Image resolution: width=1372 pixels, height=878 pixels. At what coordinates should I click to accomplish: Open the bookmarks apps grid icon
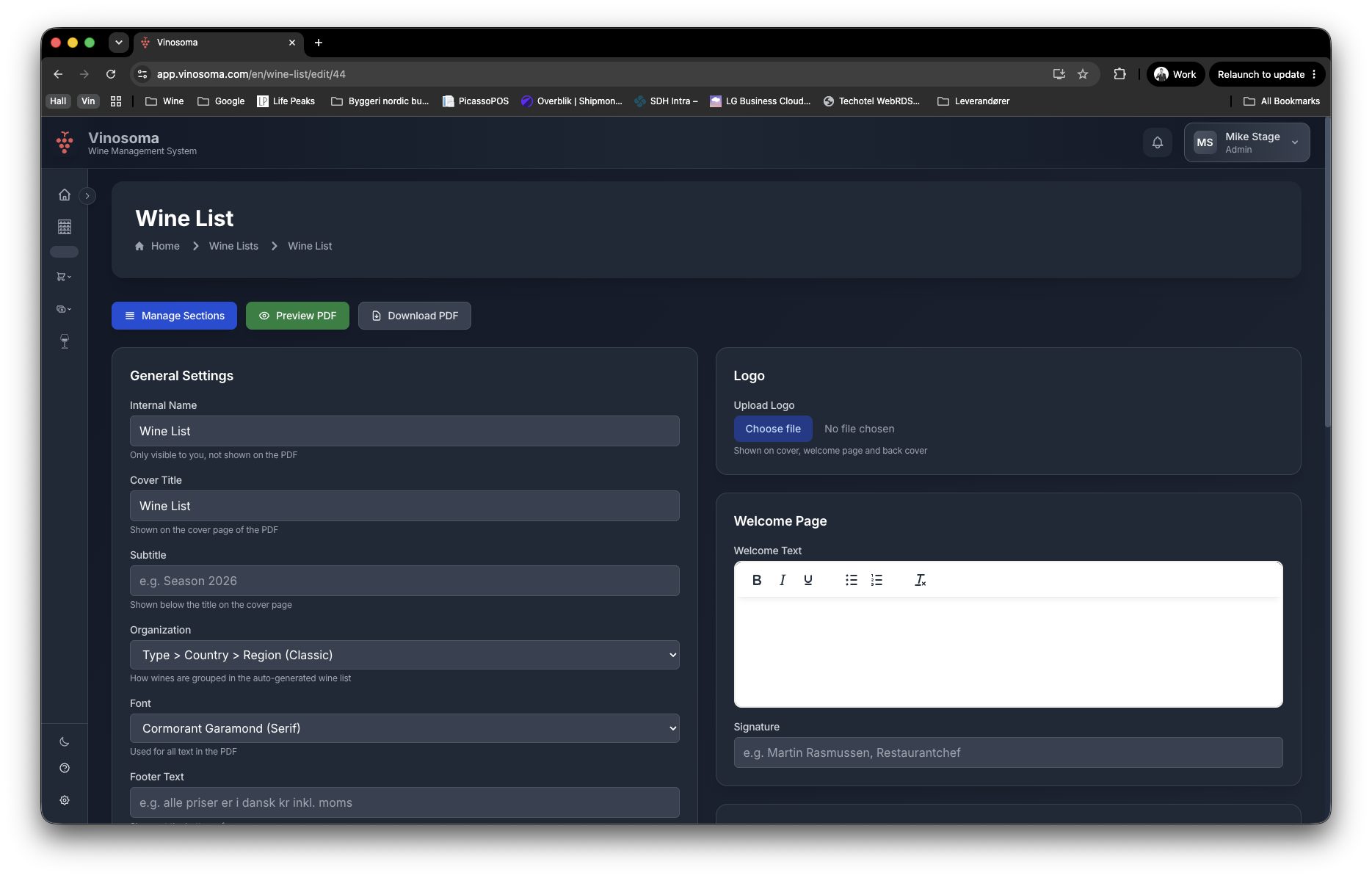[x=116, y=101]
